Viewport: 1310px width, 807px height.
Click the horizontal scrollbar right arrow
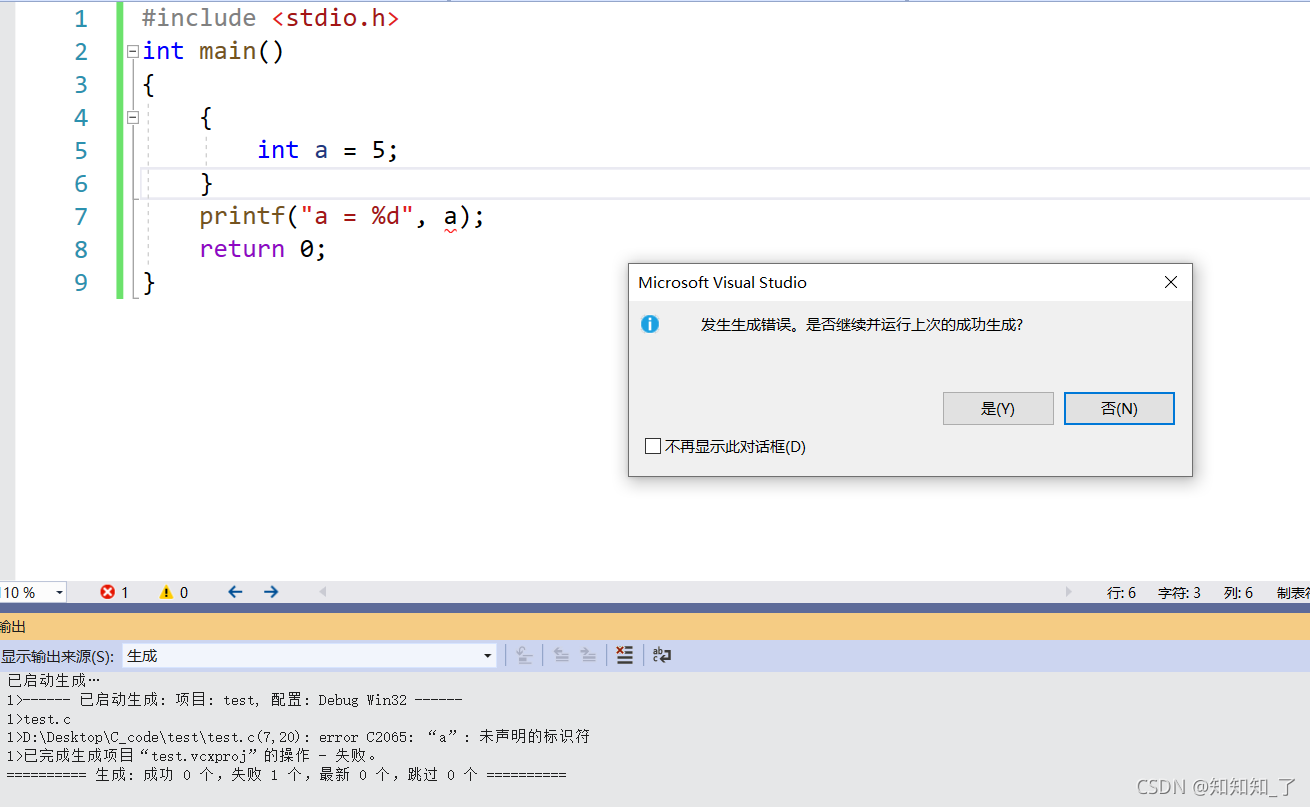1068,592
